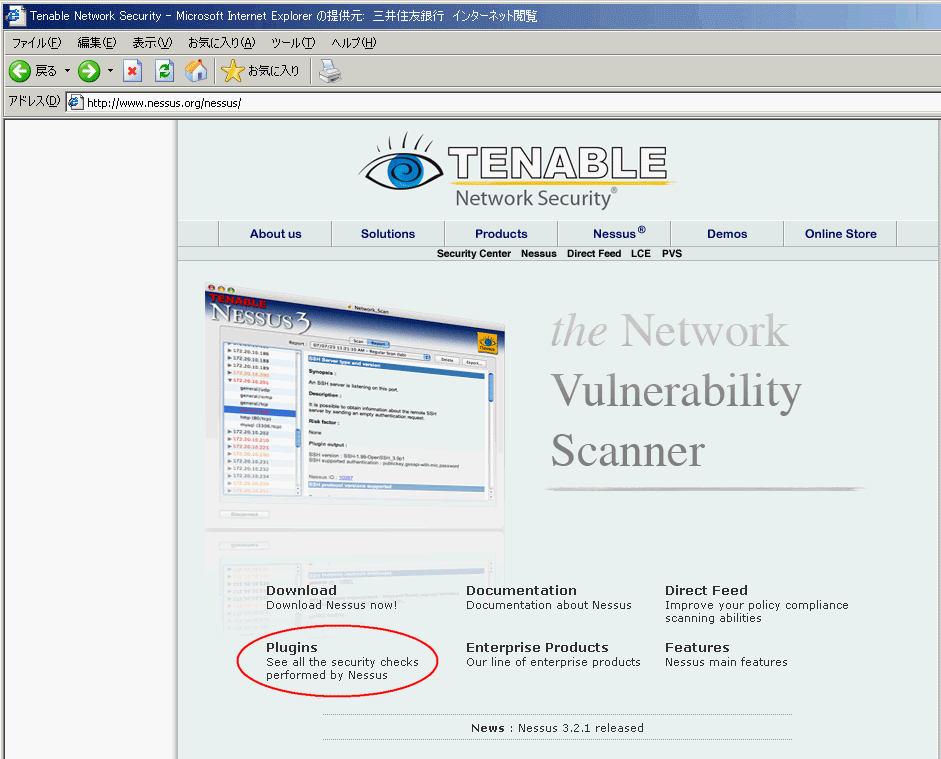Print the page using the printer icon
This screenshot has width=941, height=759.
point(329,71)
